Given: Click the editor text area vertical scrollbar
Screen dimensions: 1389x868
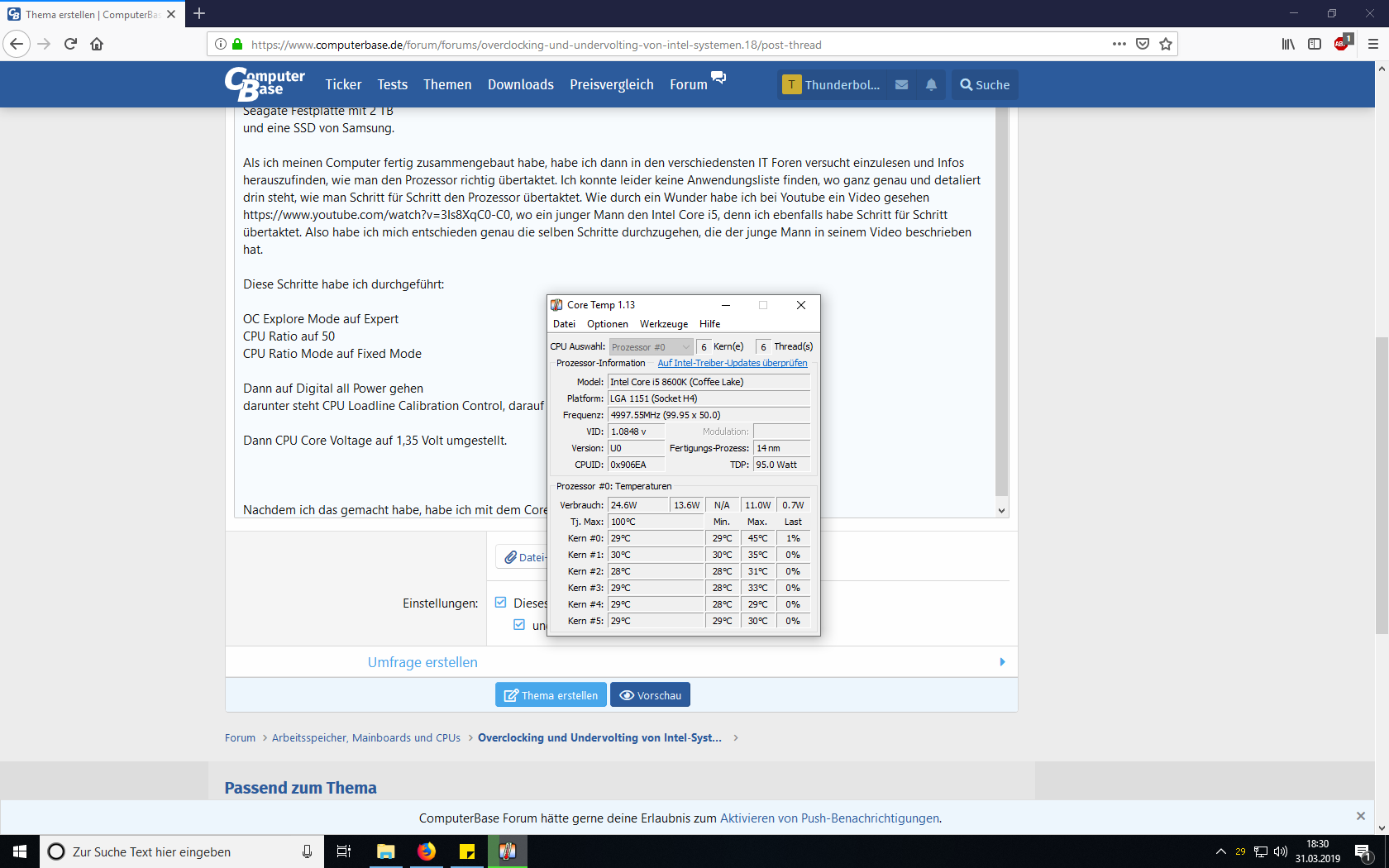Looking at the screenshot, I should (1001, 302).
